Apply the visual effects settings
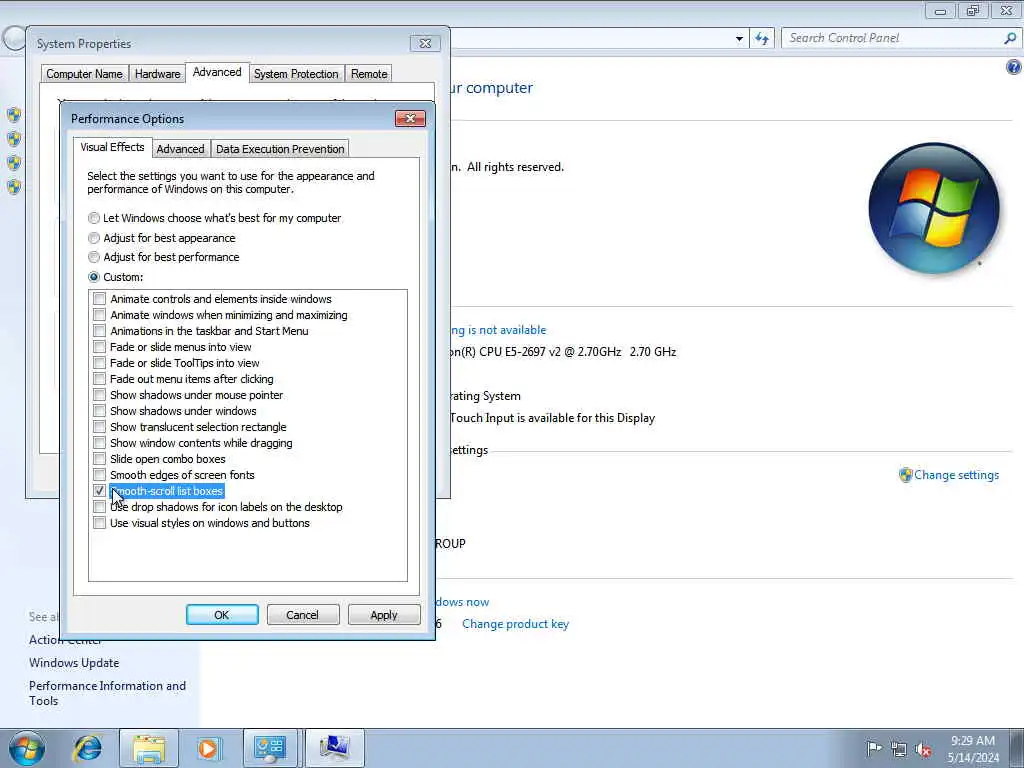This screenshot has width=1024, height=768. 384,615
